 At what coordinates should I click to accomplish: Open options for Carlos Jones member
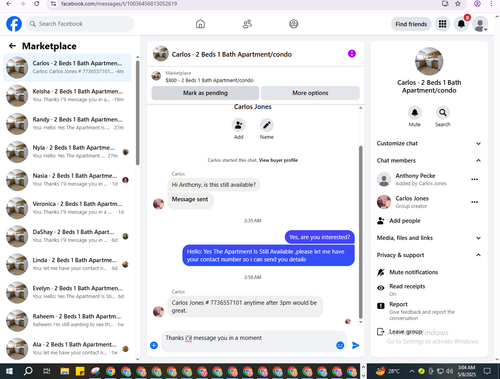(x=475, y=202)
